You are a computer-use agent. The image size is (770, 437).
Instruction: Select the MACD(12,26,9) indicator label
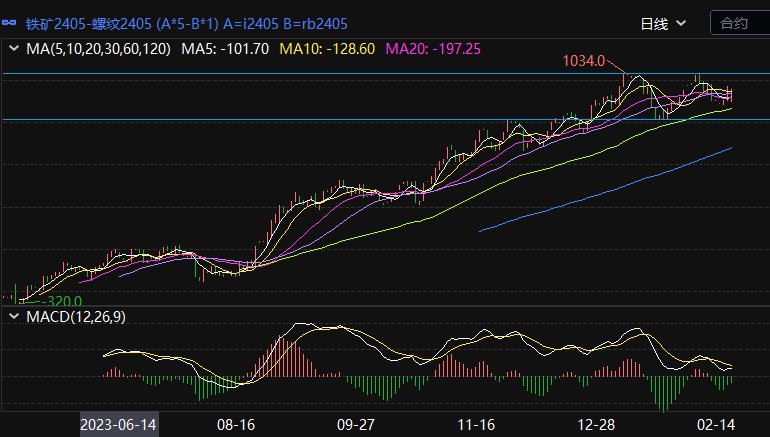pos(75,316)
